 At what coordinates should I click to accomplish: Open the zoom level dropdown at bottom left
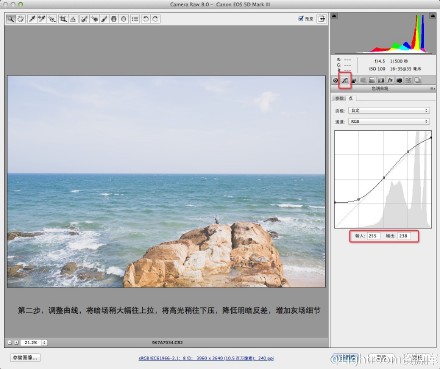coord(44,342)
